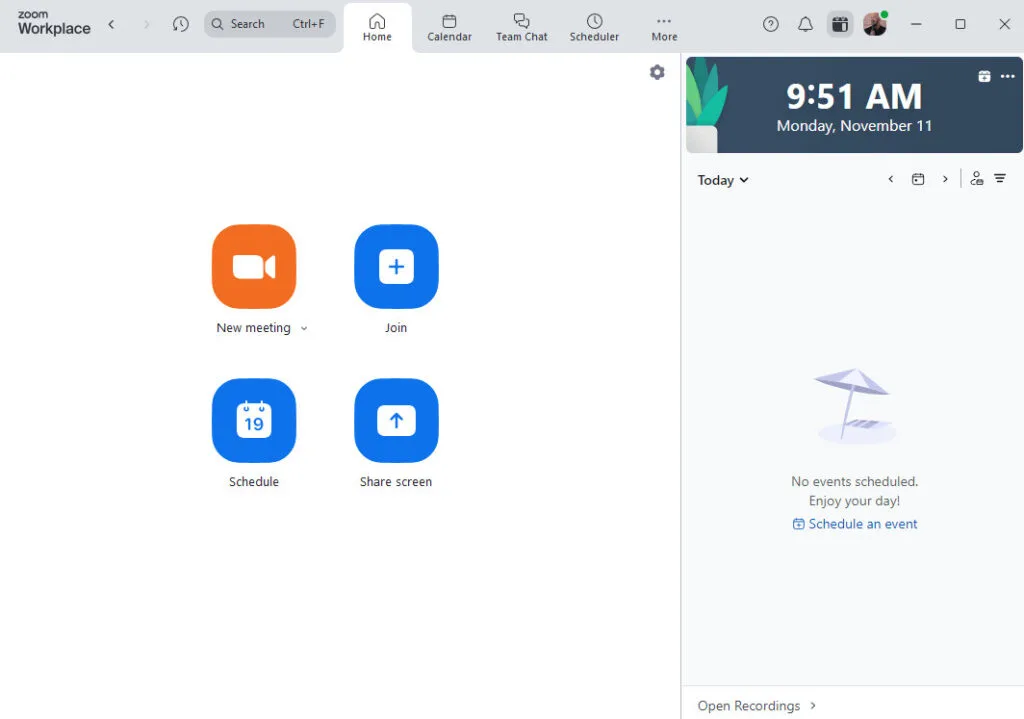Switch to the Team Chat tab
Image resolution: width=1024 pixels, height=719 pixels.
coord(521,27)
